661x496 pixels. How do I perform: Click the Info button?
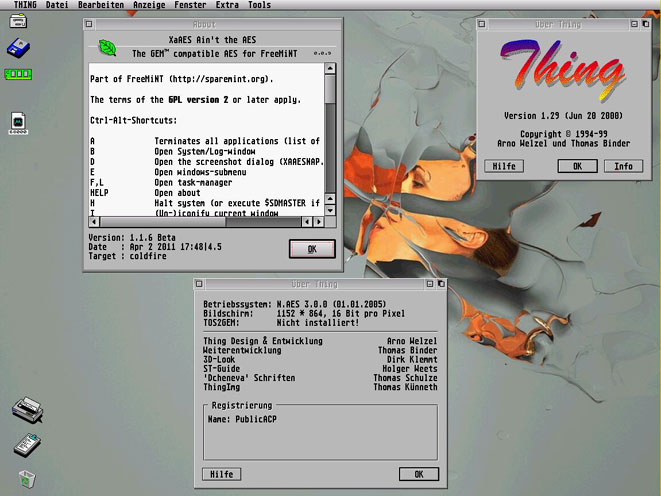click(623, 166)
